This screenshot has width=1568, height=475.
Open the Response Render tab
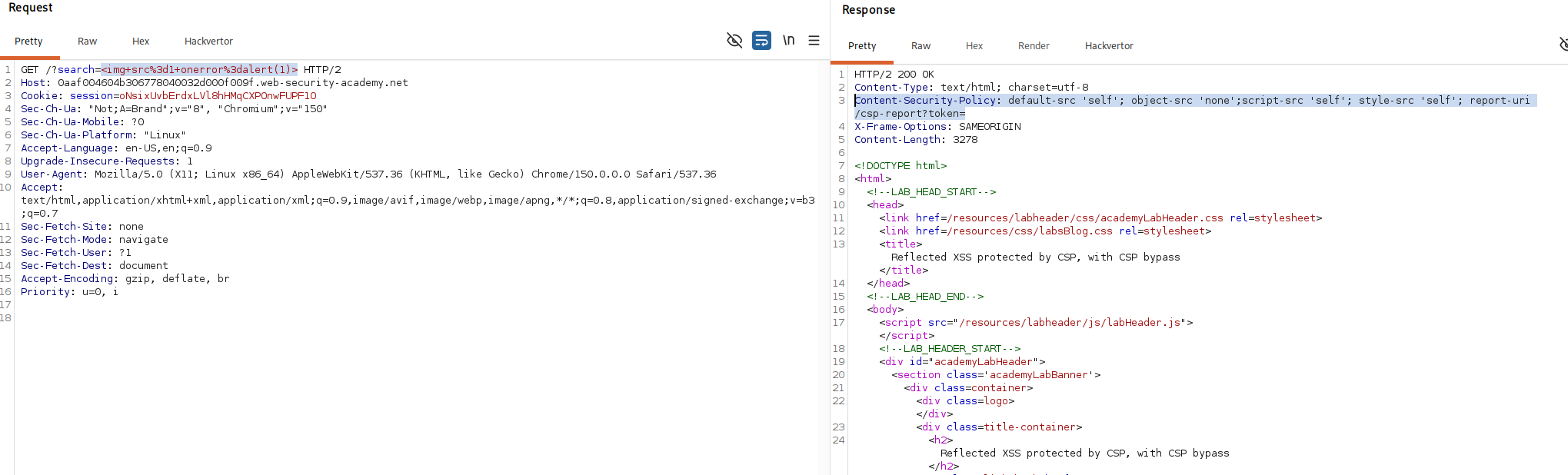pyautogui.click(x=1034, y=46)
